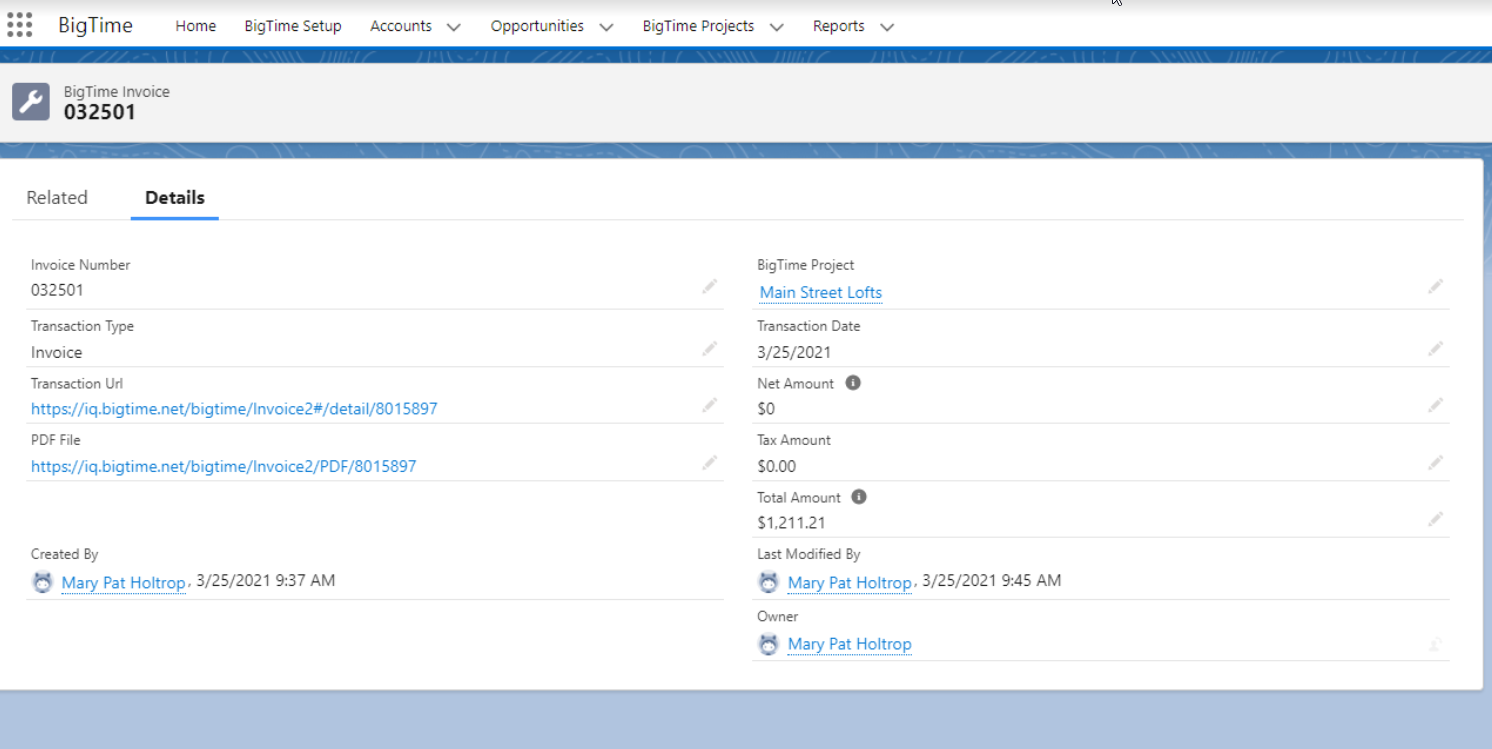Edit the Transaction Url field pencil
The height and width of the screenshot is (749, 1492).
pyautogui.click(x=709, y=405)
